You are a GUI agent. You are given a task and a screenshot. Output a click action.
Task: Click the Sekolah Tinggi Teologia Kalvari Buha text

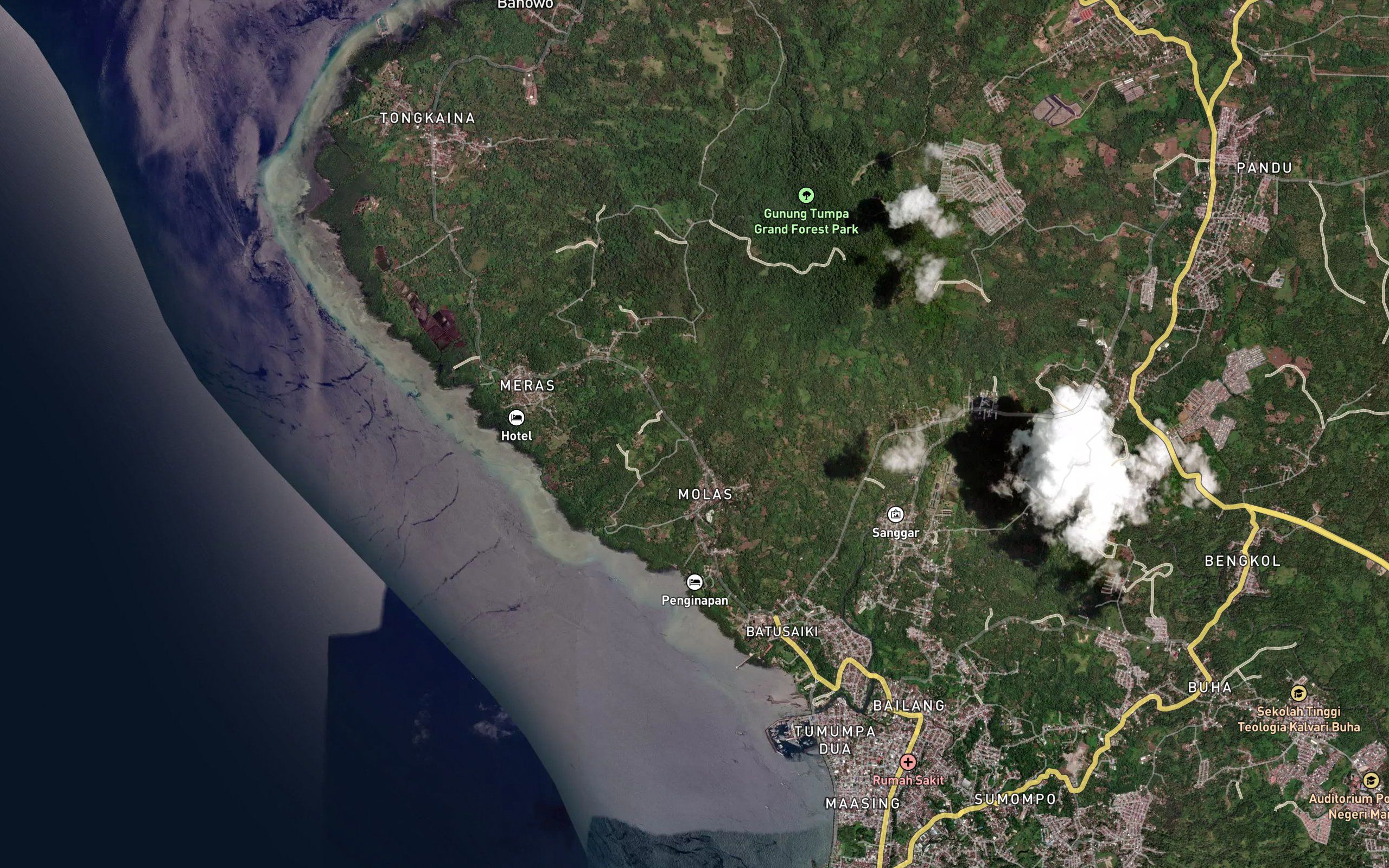1298,719
